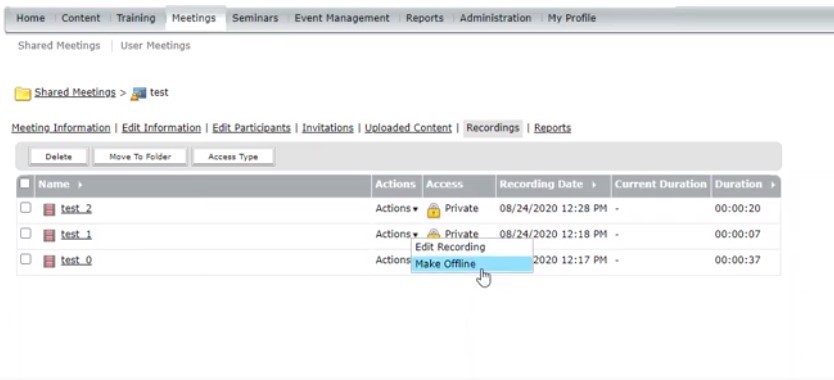Toggle the select-all checkbox in header
Viewport: 834px width, 380px height.
pos(25,184)
